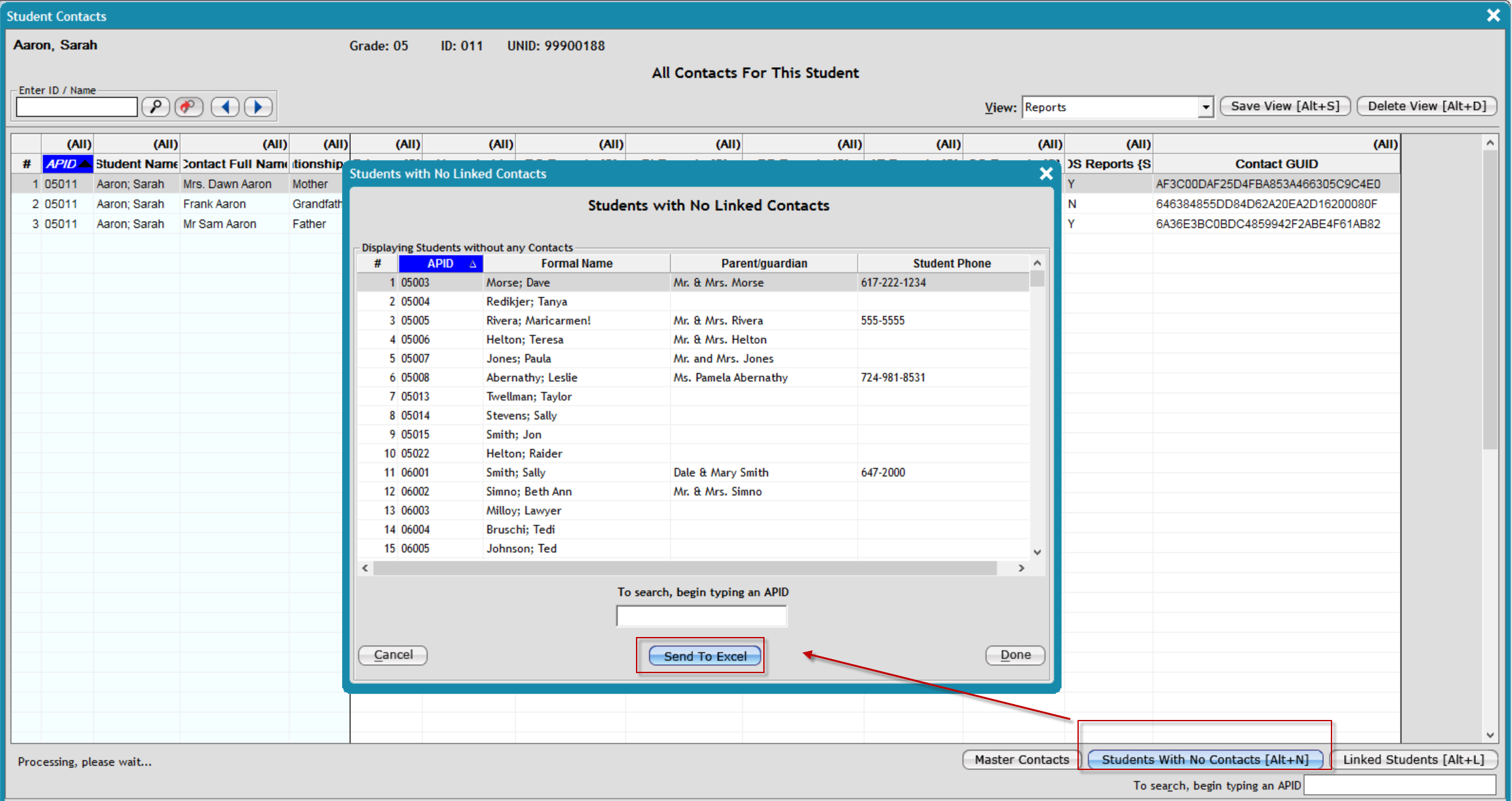The height and width of the screenshot is (801, 1512).
Task: Close the Students with No Linked Contacts dialog
Action: (1046, 173)
